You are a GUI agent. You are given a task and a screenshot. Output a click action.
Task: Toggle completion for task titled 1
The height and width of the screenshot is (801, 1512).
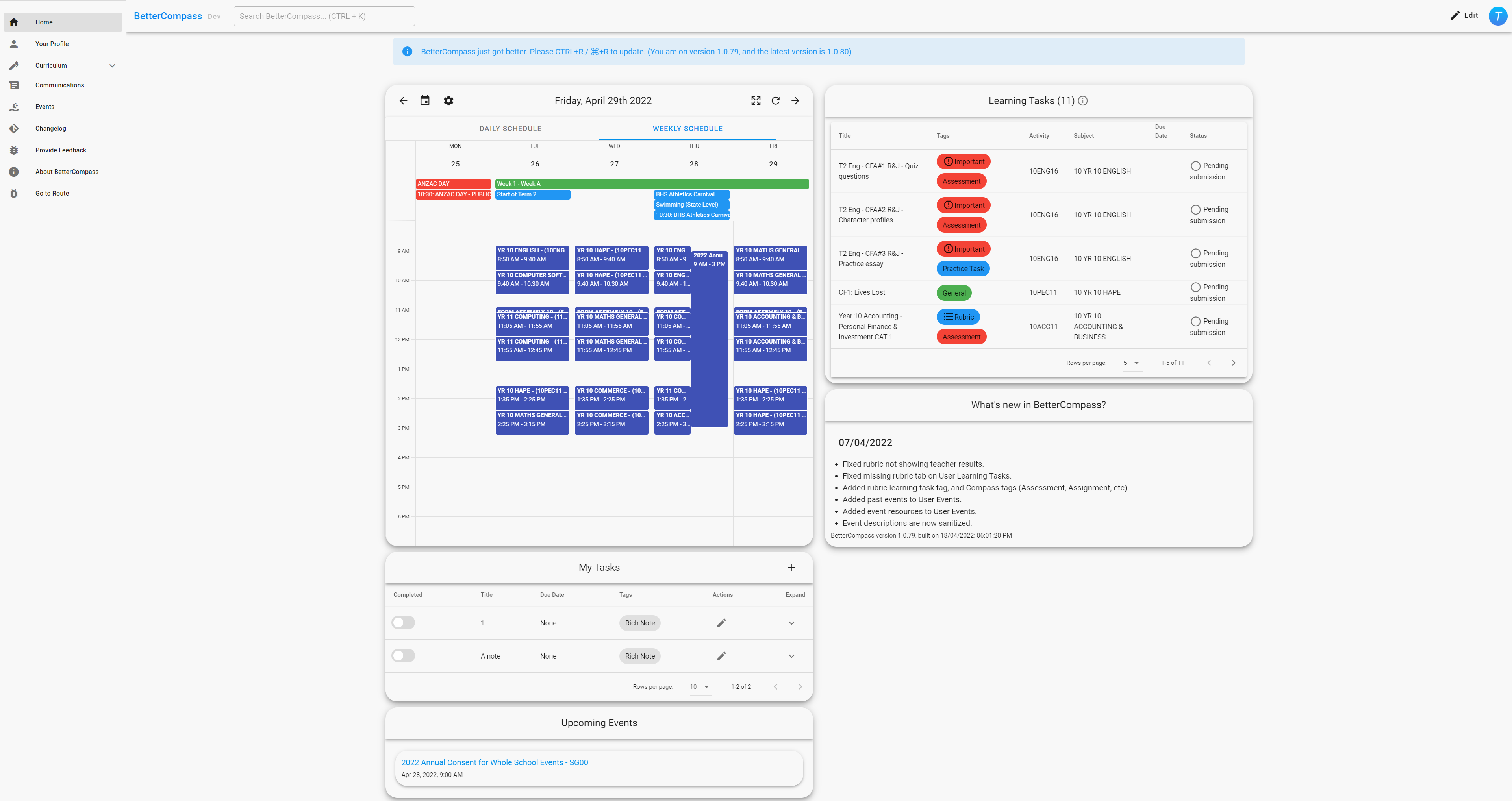[403, 623]
